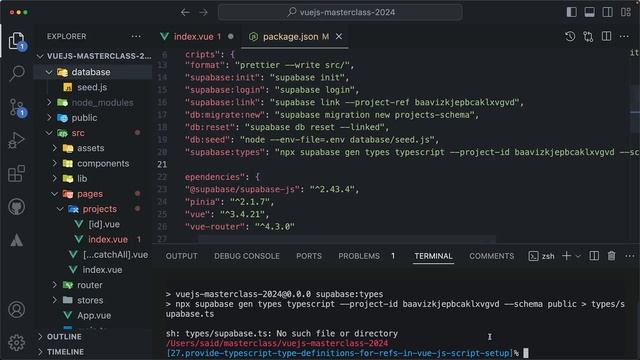Place cursor on empty line 21
640x360 pixels.
pos(392,164)
